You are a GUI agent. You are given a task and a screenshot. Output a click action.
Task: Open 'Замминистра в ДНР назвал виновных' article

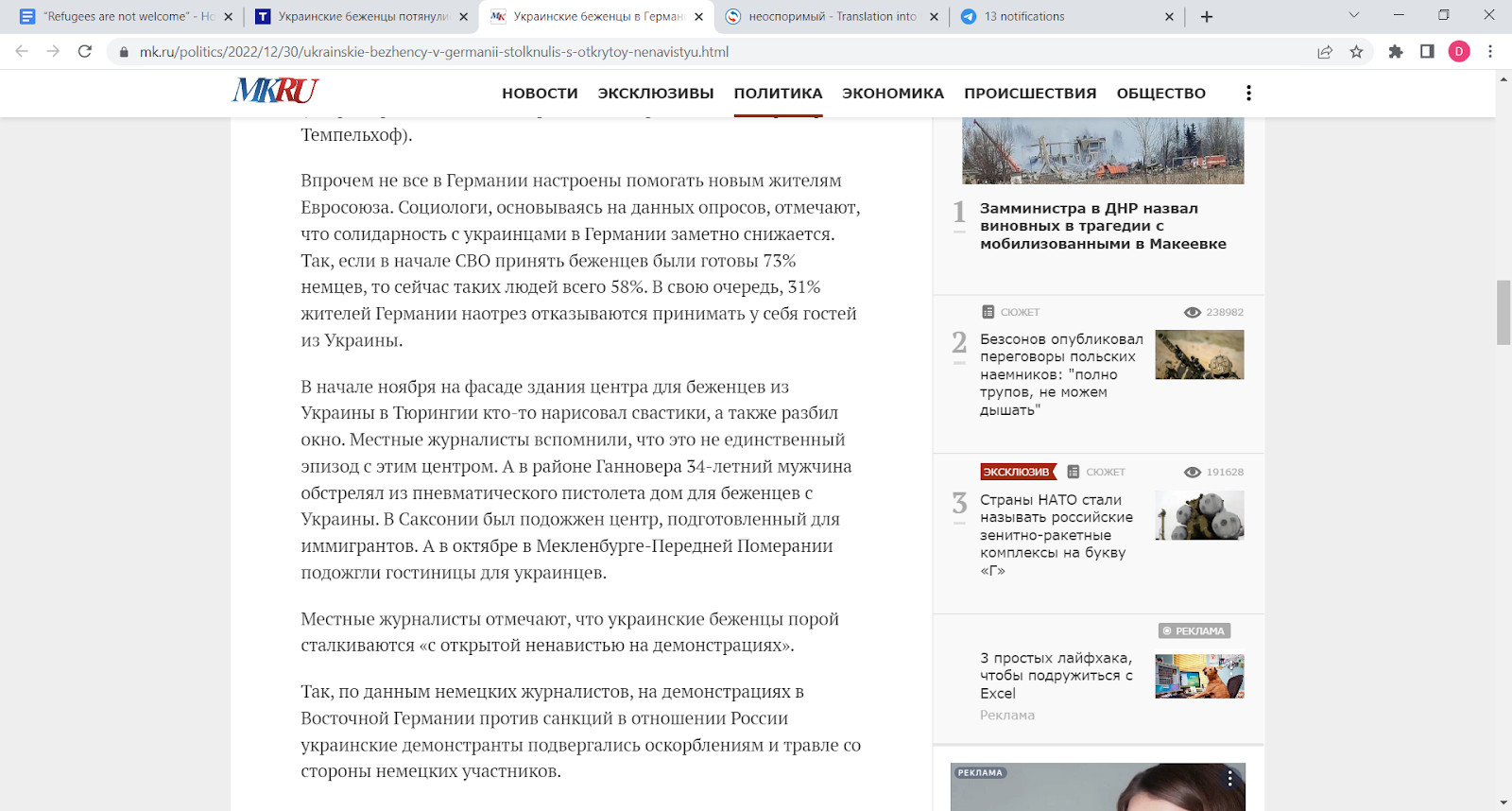(x=1103, y=226)
